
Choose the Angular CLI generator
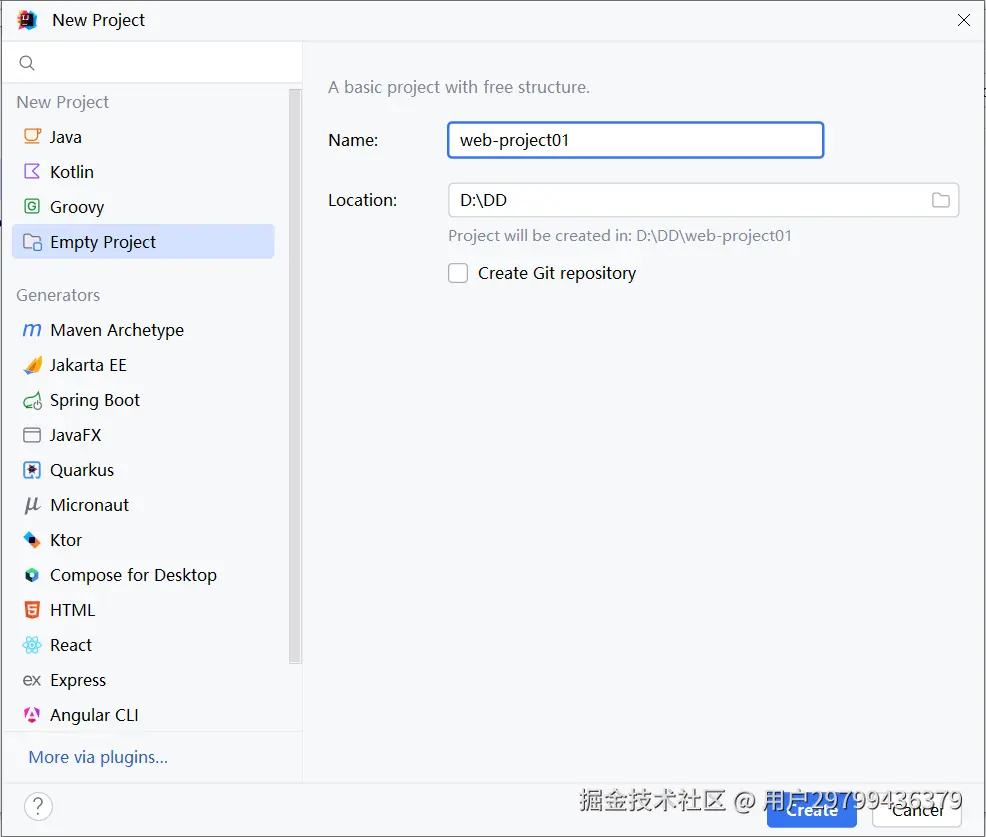143,715
